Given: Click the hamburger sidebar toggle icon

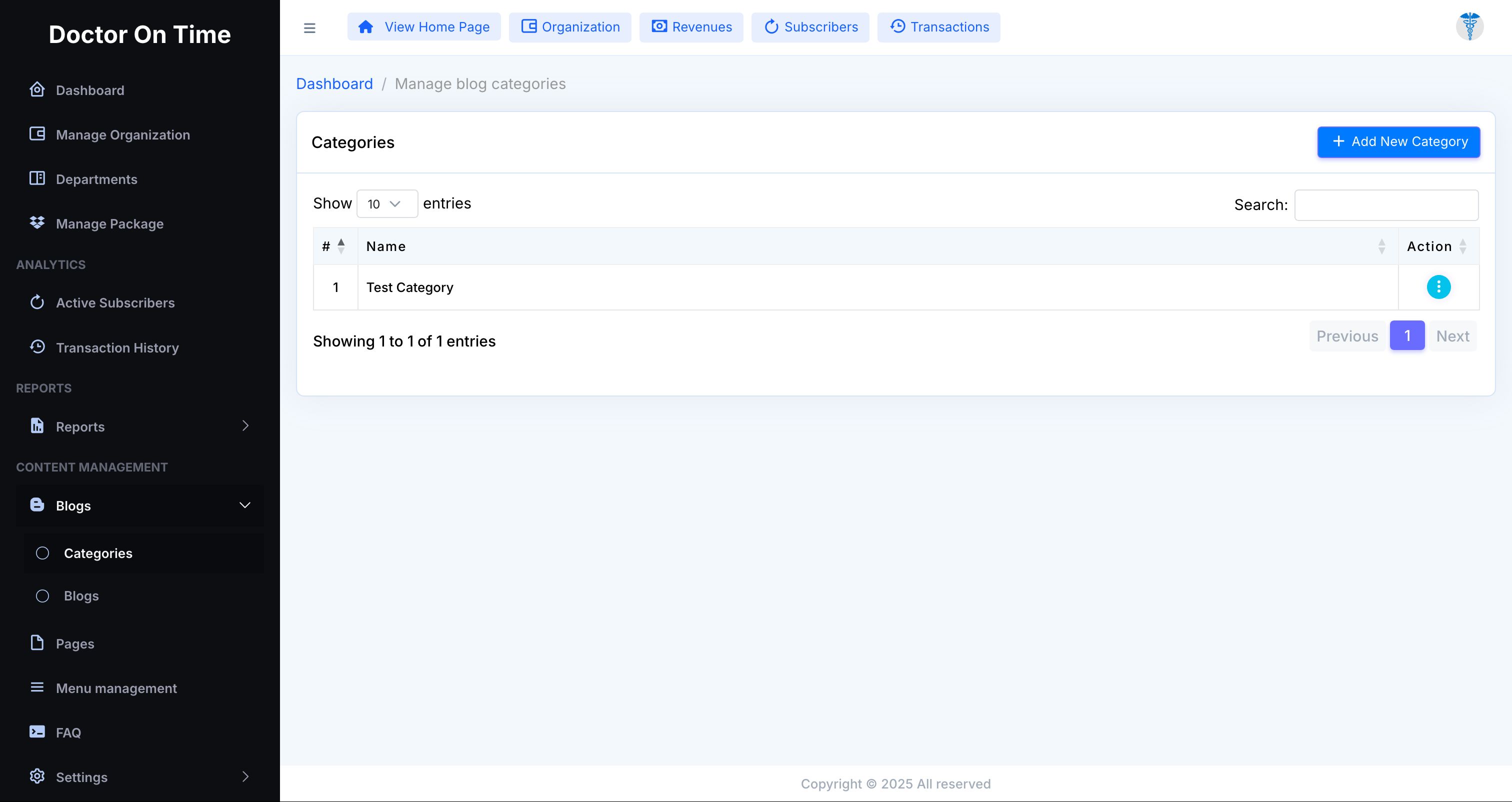Looking at the screenshot, I should 309,27.
